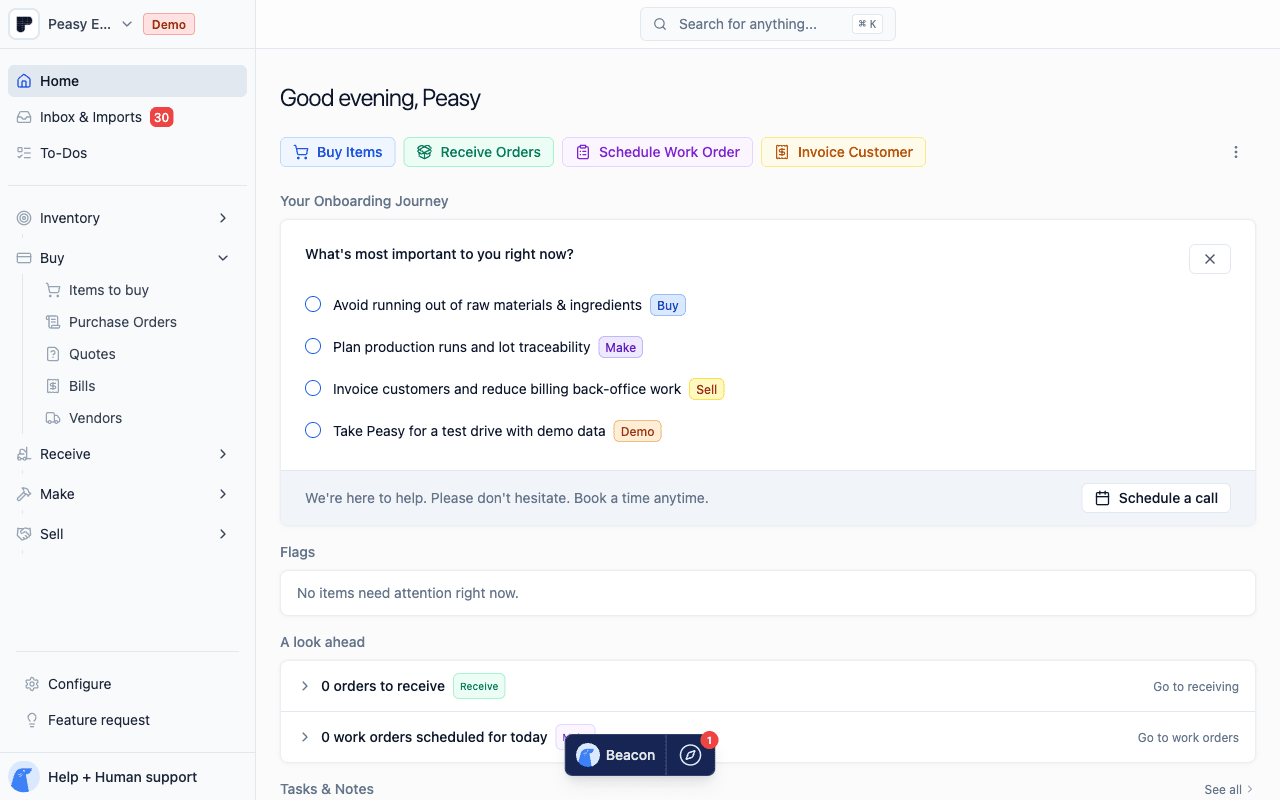This screenshot has width=1280, height=800.
Task: Open Quotes page
Action: click(x=92, y=354)
